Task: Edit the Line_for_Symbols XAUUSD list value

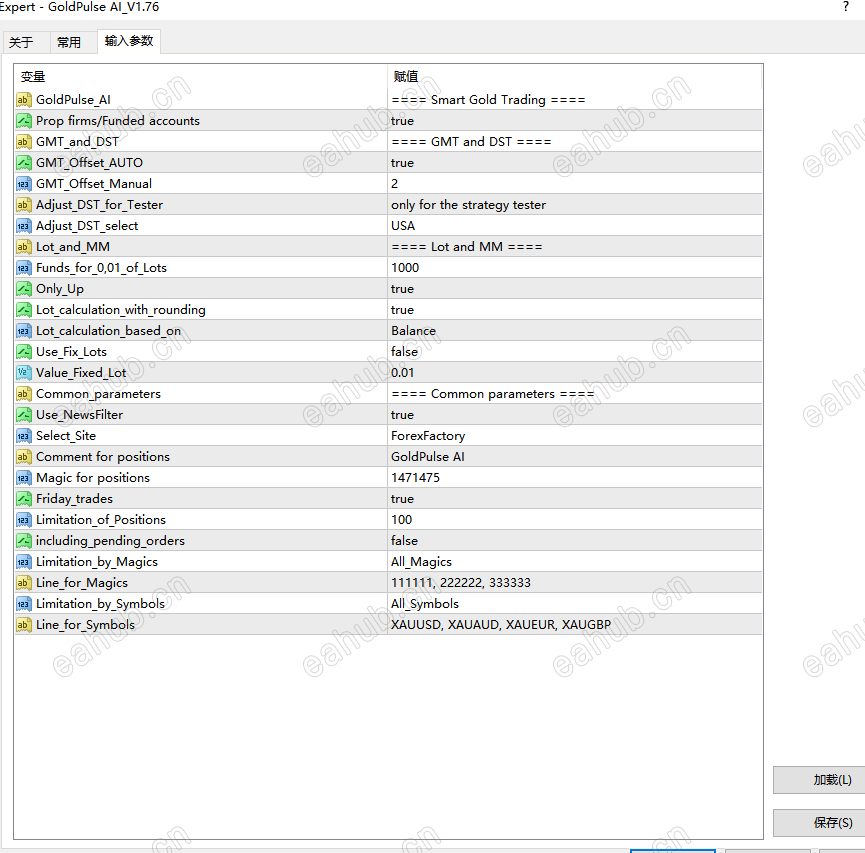Action: pos(574,625)
